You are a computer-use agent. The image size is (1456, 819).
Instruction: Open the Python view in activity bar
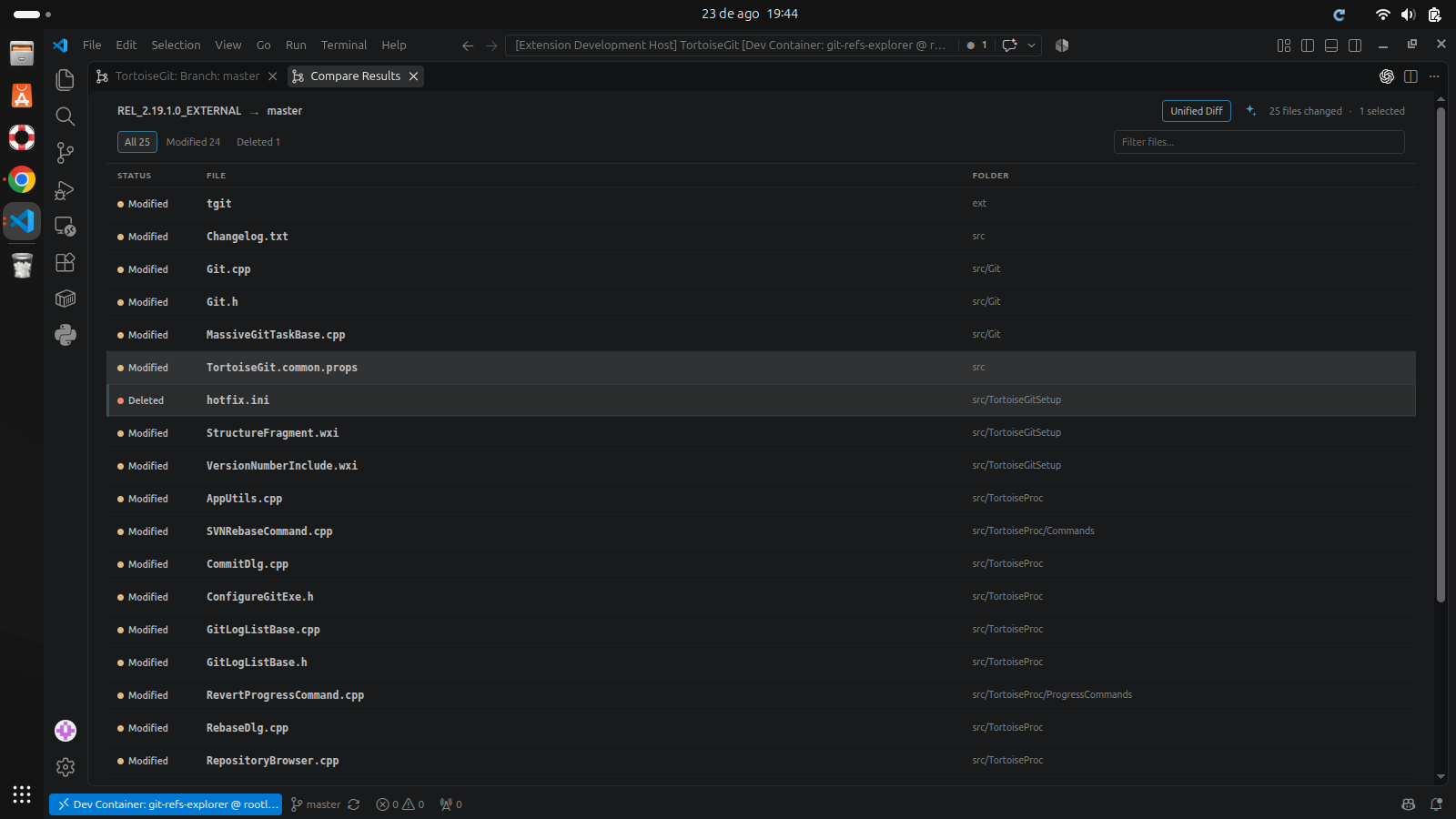click(65, 335)
